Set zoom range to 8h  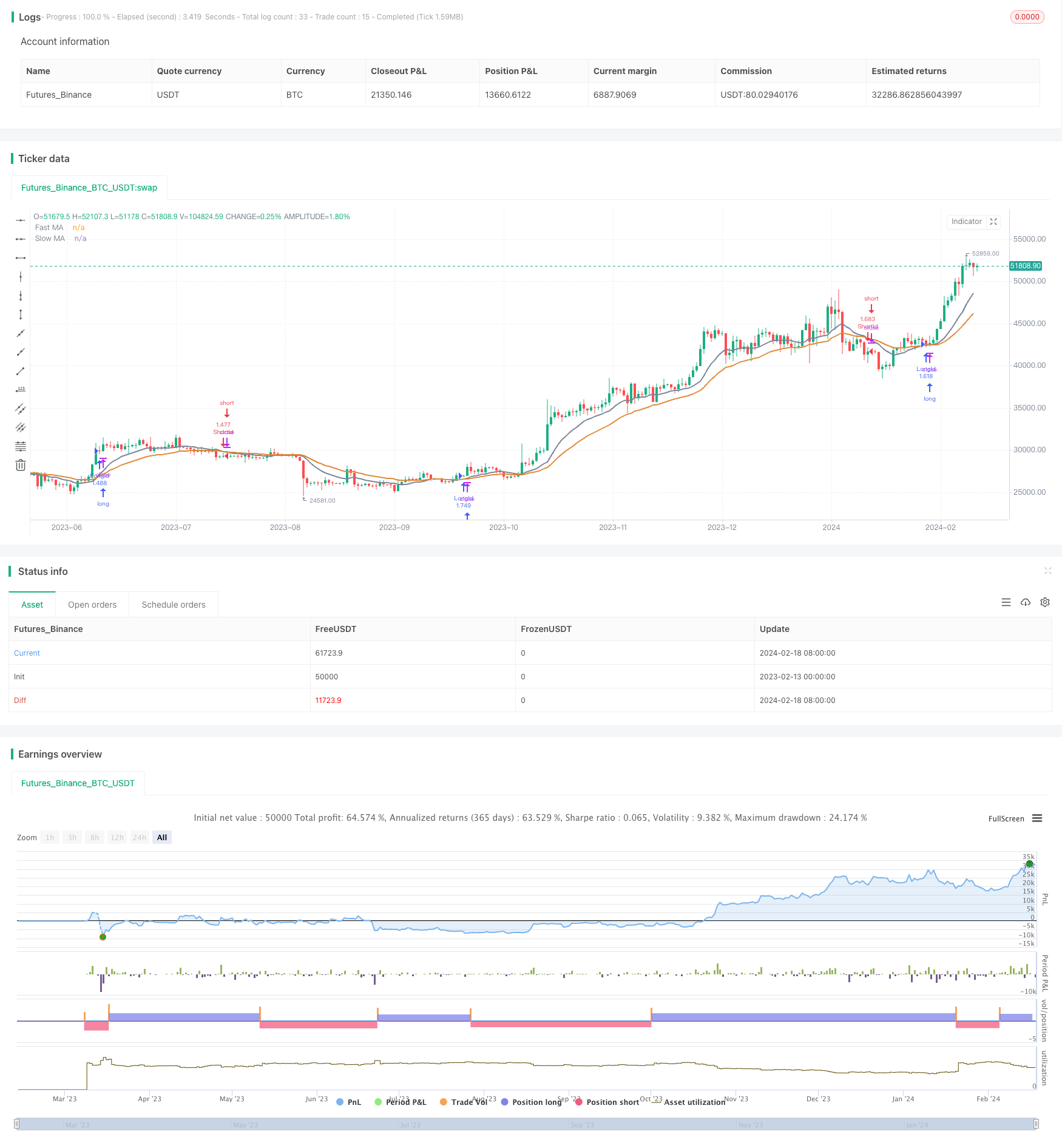pyautogui.click(x=95, y=837)
